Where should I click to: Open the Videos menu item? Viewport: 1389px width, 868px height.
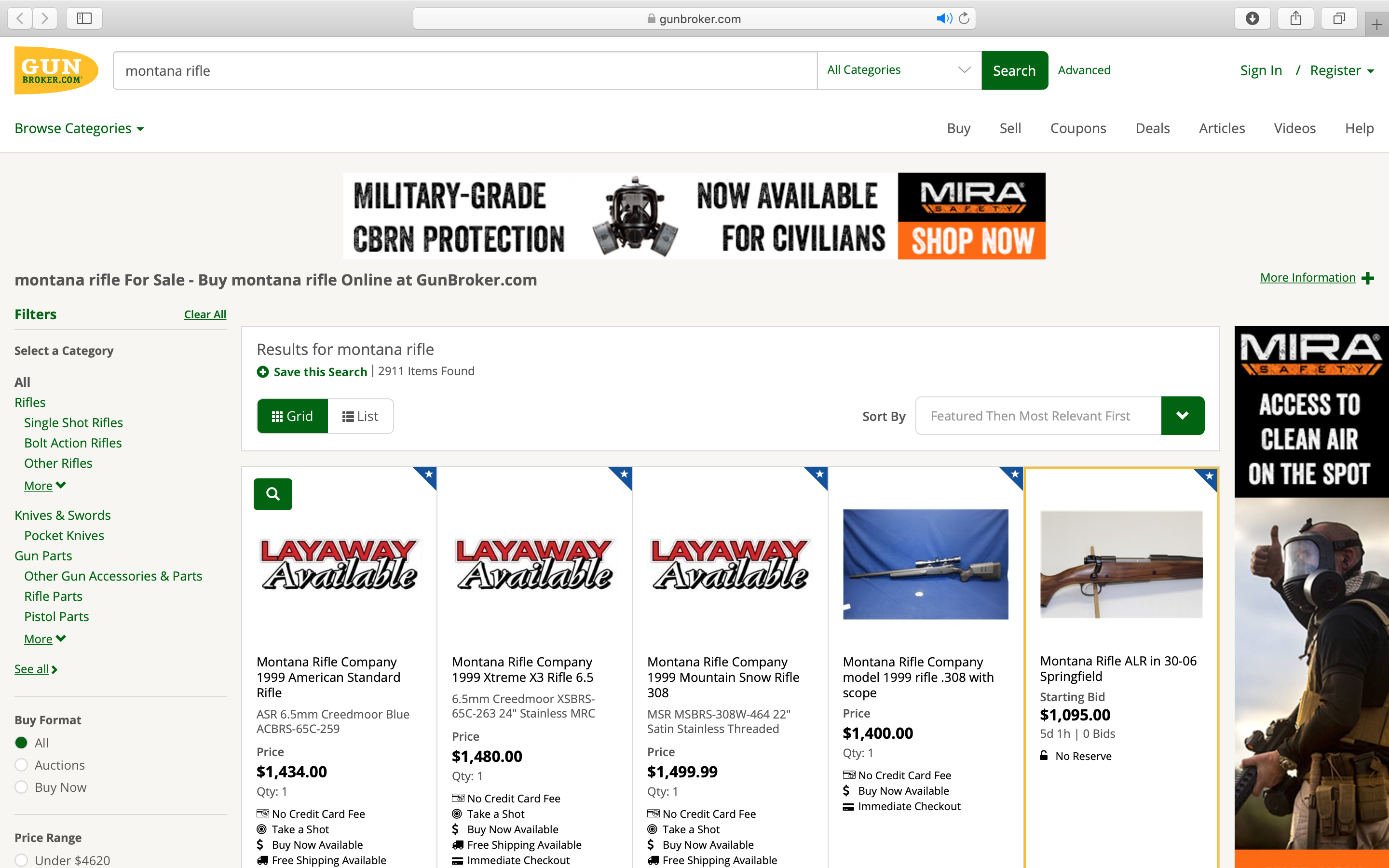pyautogui.click(x=1295, y=128)
